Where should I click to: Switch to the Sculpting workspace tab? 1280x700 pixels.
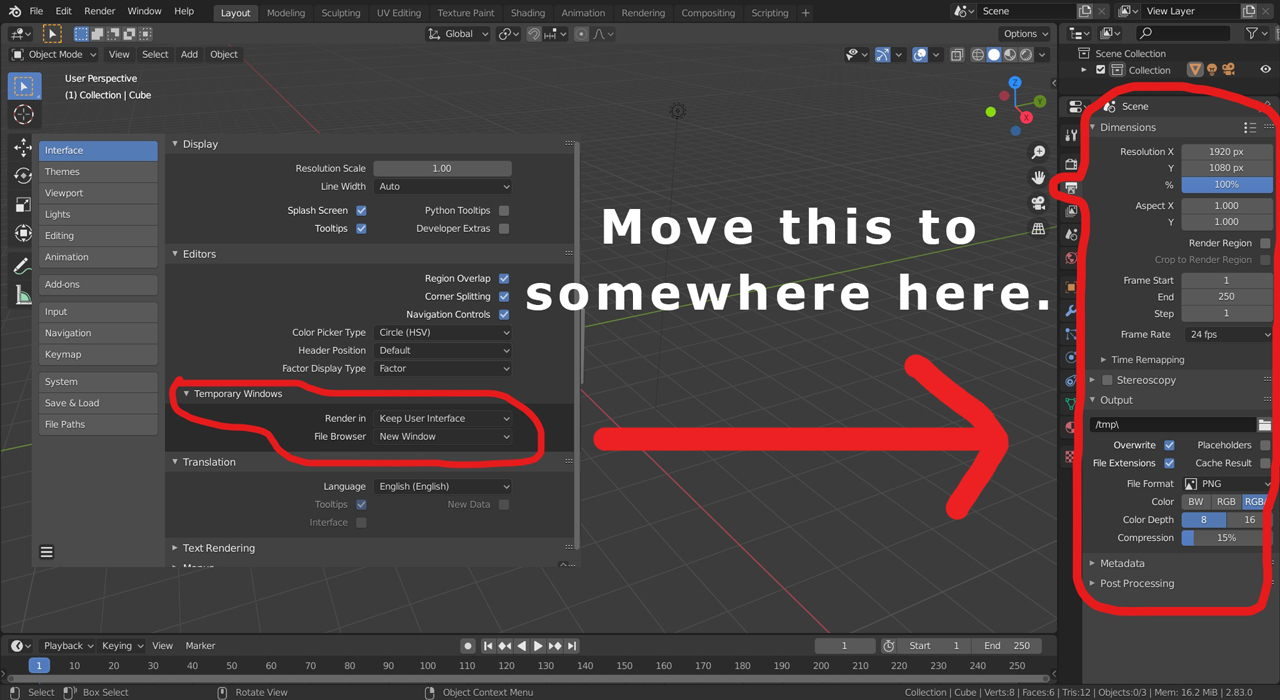[340, 13]
